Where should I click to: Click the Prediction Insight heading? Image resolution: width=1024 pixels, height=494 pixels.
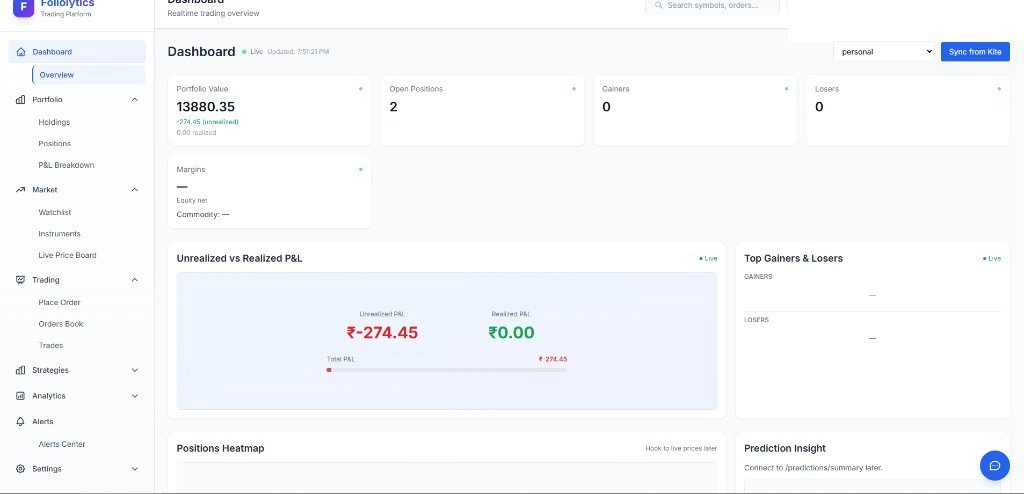click(x=785, y=448)
